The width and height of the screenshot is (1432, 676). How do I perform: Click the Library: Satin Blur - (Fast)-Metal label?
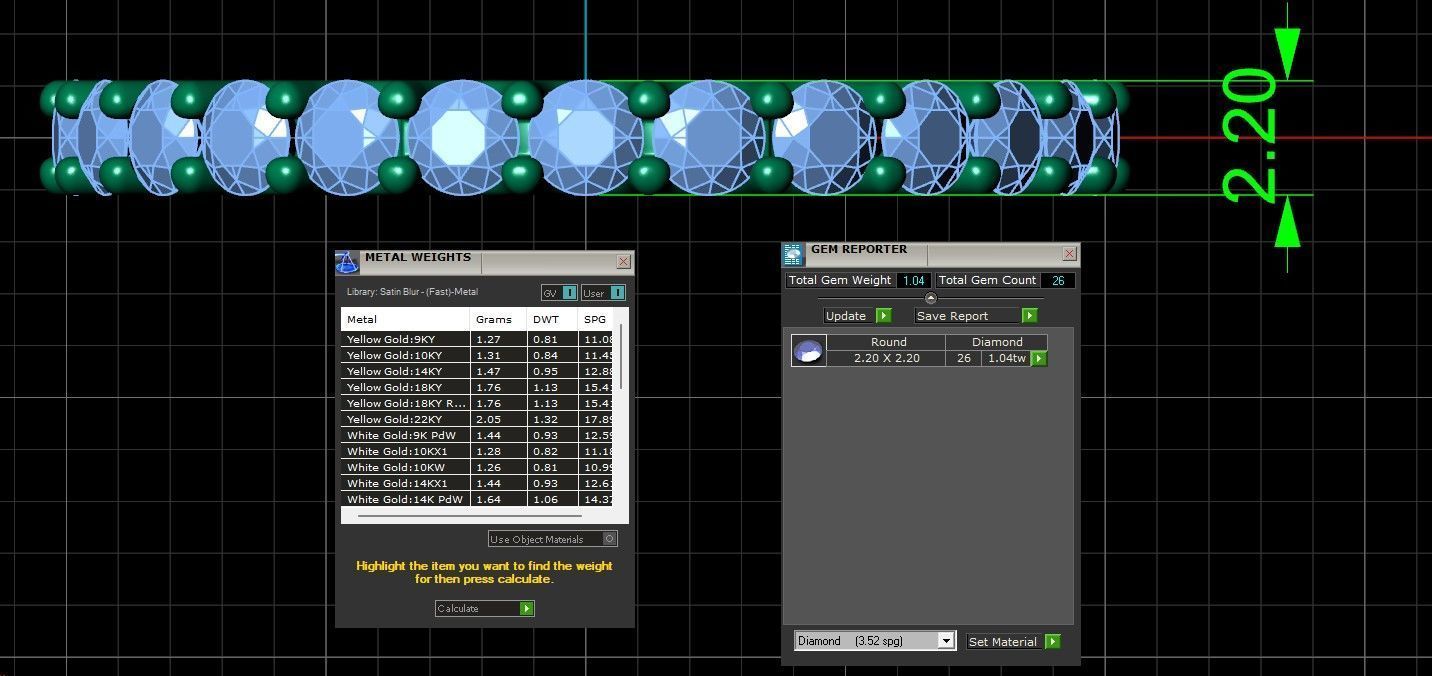pos(412,292)
